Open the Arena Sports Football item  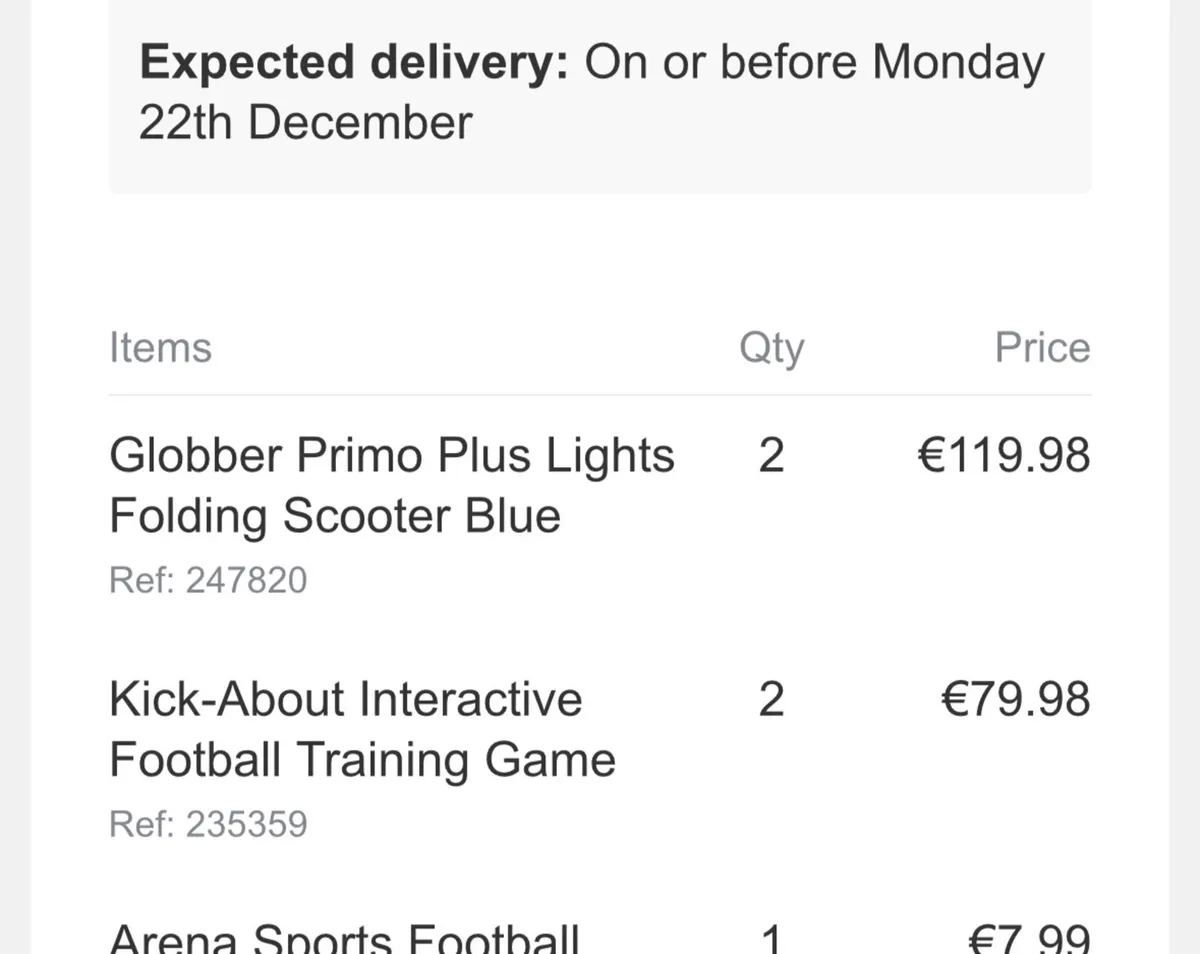pos(343,940)
